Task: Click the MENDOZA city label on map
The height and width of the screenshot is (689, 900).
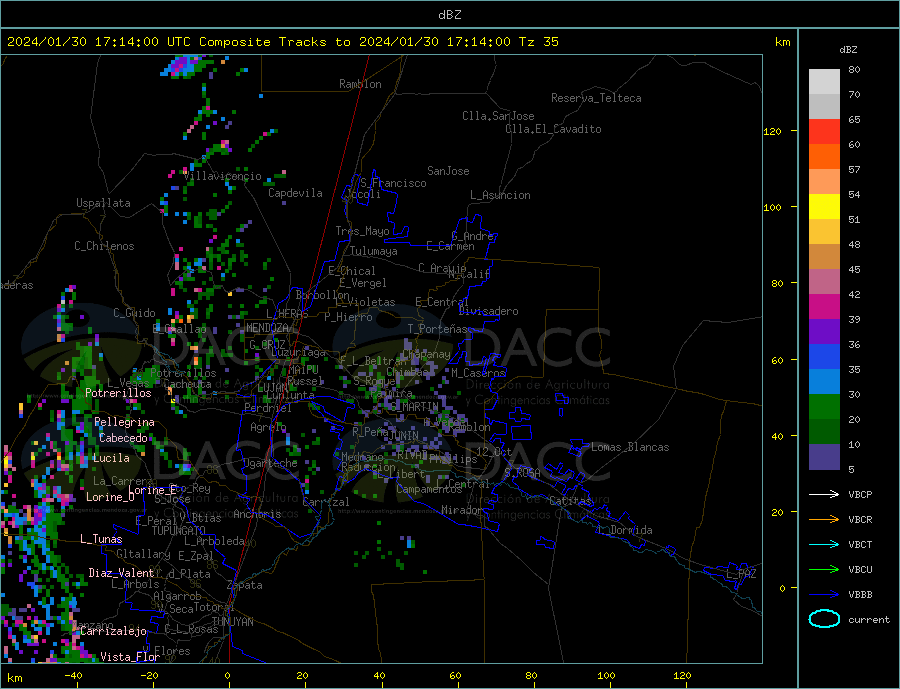Action: (268, 328)
